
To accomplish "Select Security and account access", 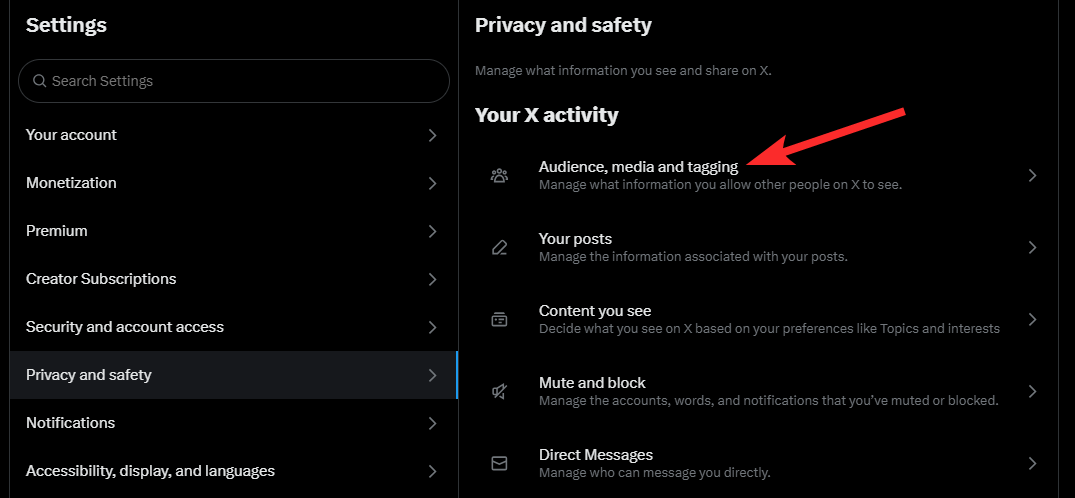I will 125,327.
